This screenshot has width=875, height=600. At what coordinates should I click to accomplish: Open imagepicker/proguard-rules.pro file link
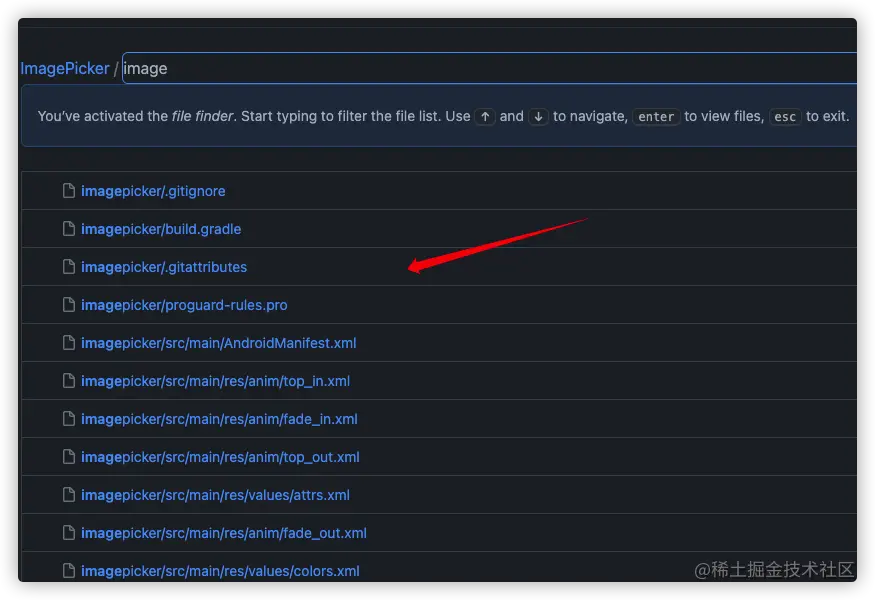pos(184,305)
